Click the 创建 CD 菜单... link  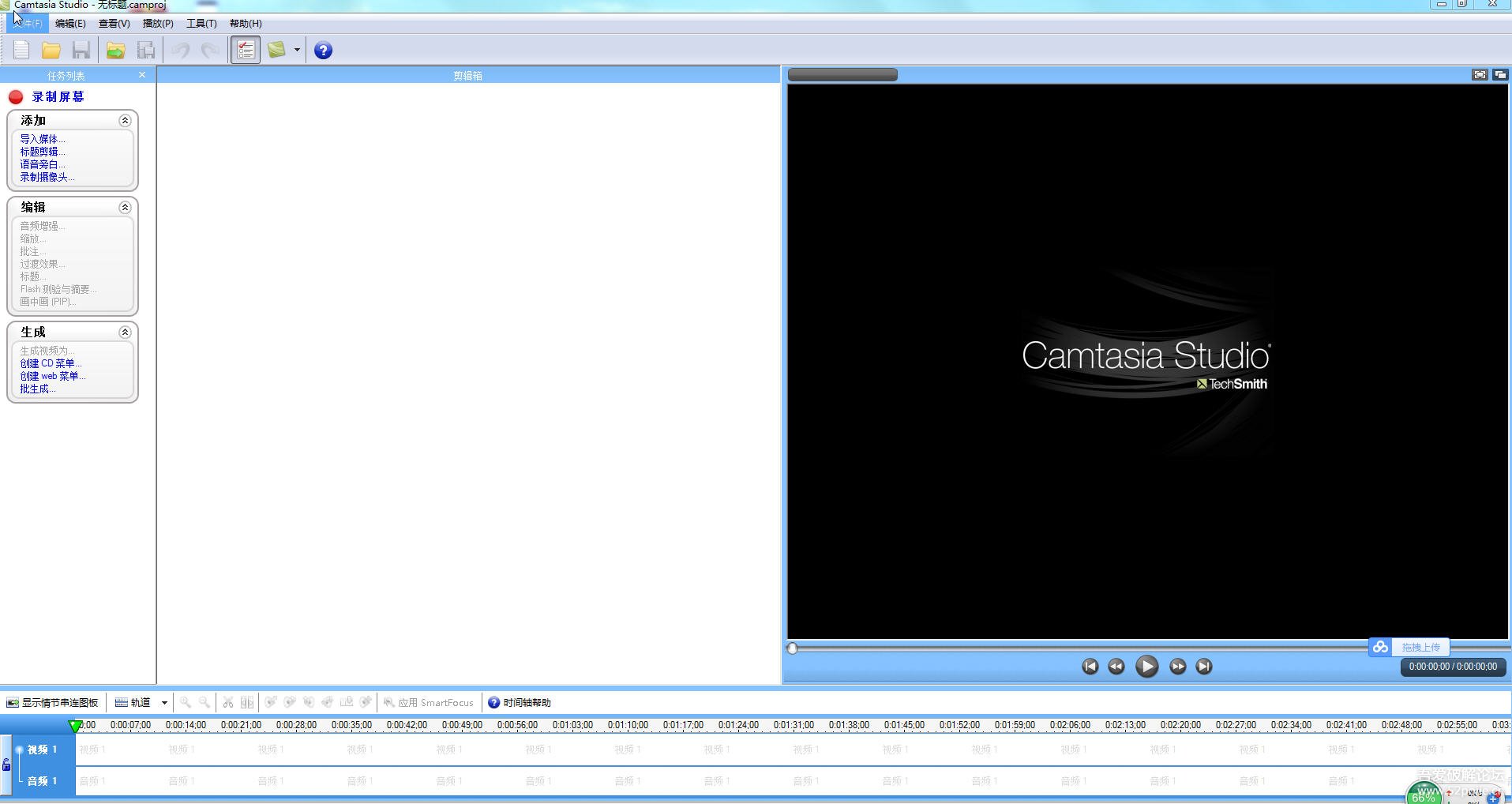(51, 363)
